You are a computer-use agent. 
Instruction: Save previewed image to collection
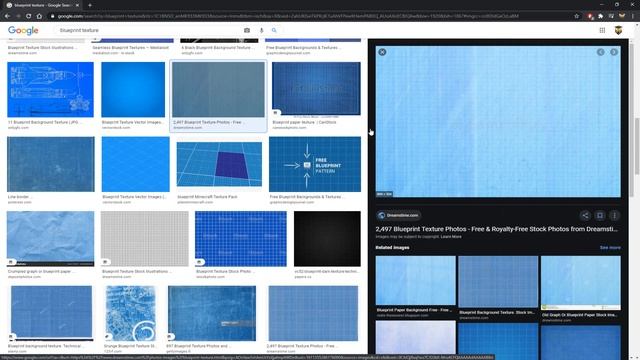600,216
